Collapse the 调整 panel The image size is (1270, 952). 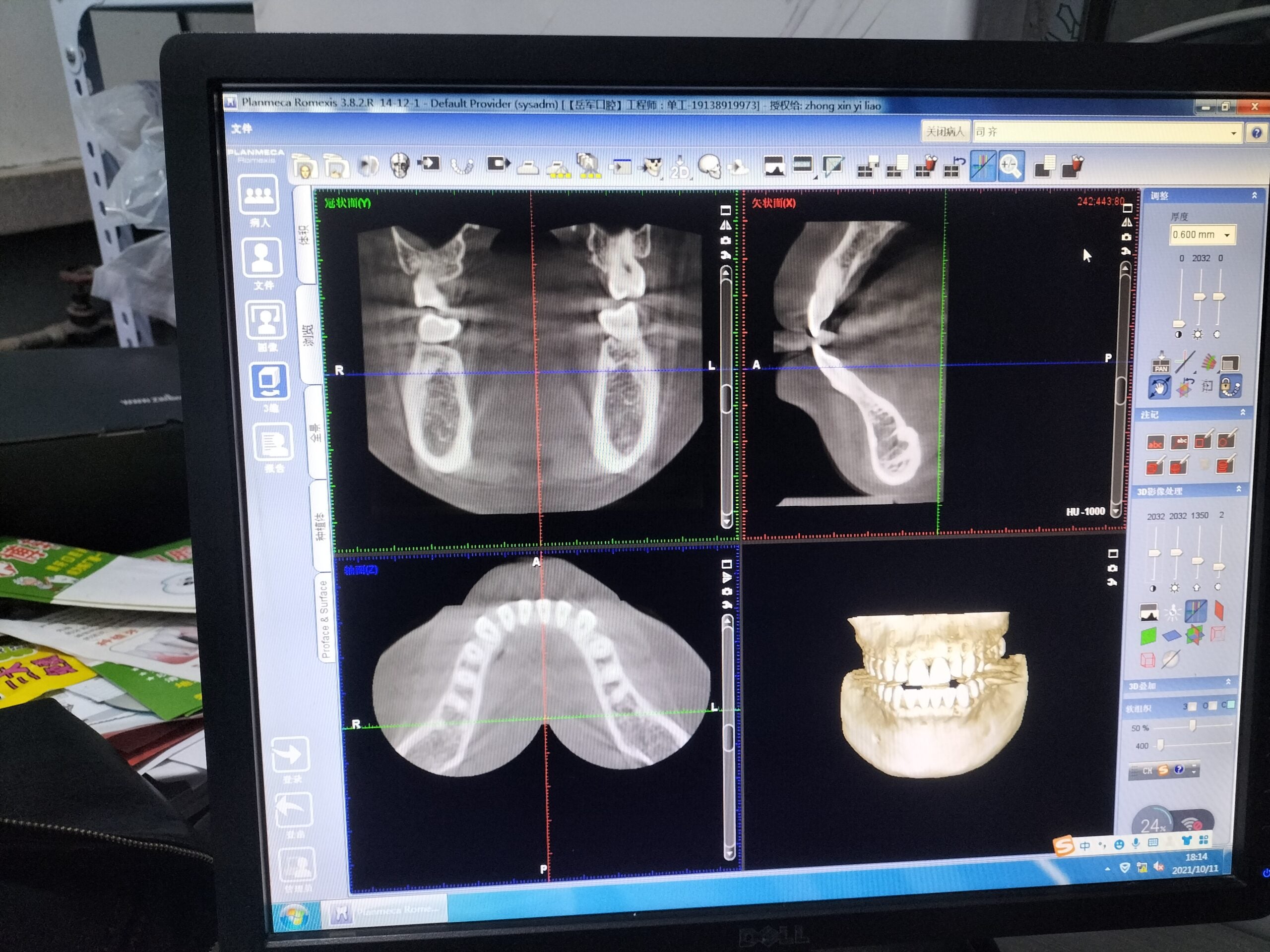pyautogui.click(x=1255, y=196)
